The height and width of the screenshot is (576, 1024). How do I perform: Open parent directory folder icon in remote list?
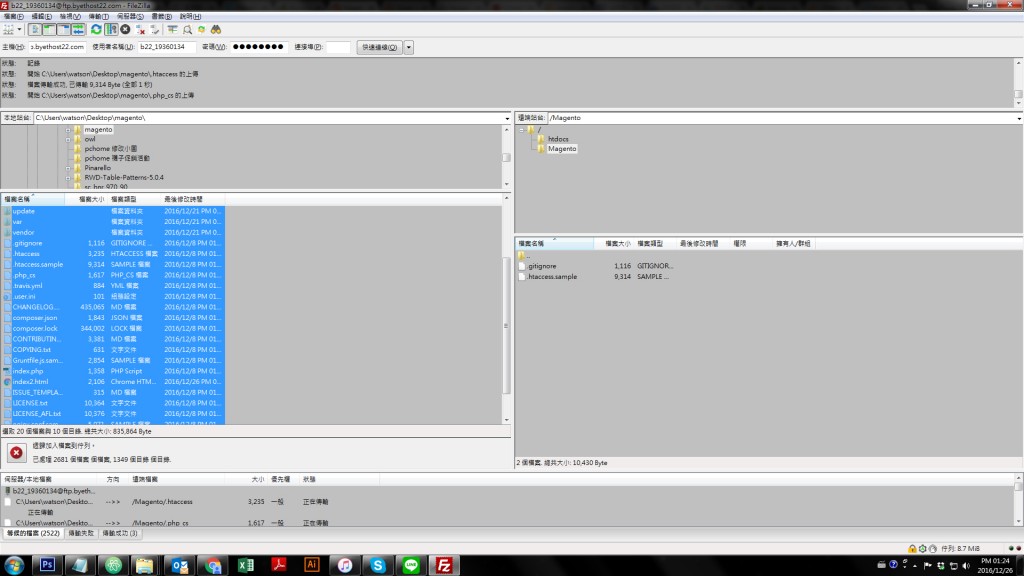point(522,255)
